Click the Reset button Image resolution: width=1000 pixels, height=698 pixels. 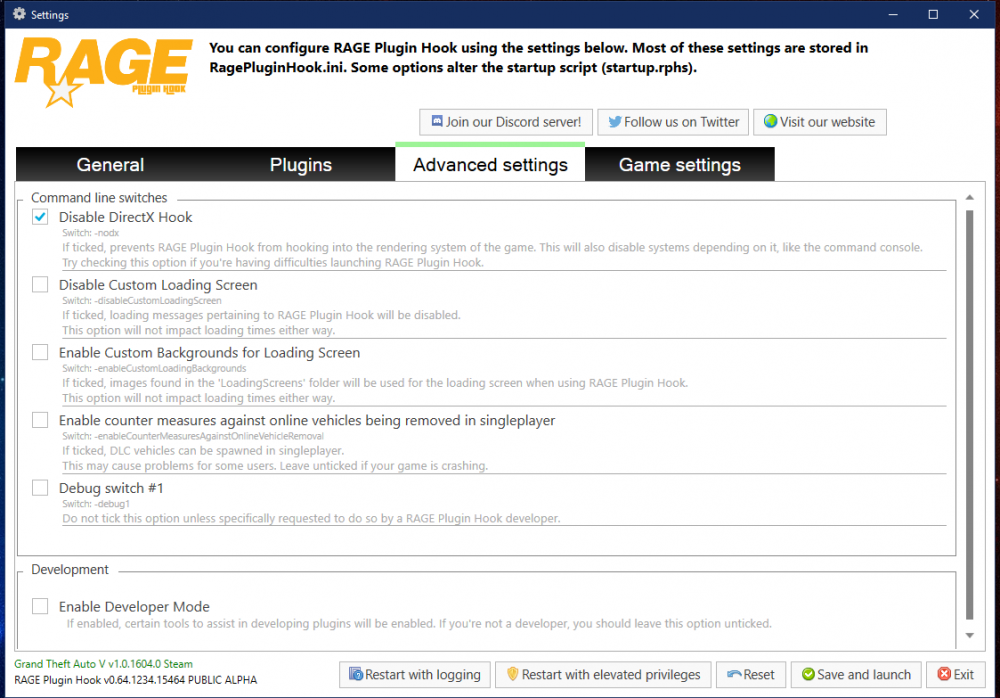(x=751, y=674)
